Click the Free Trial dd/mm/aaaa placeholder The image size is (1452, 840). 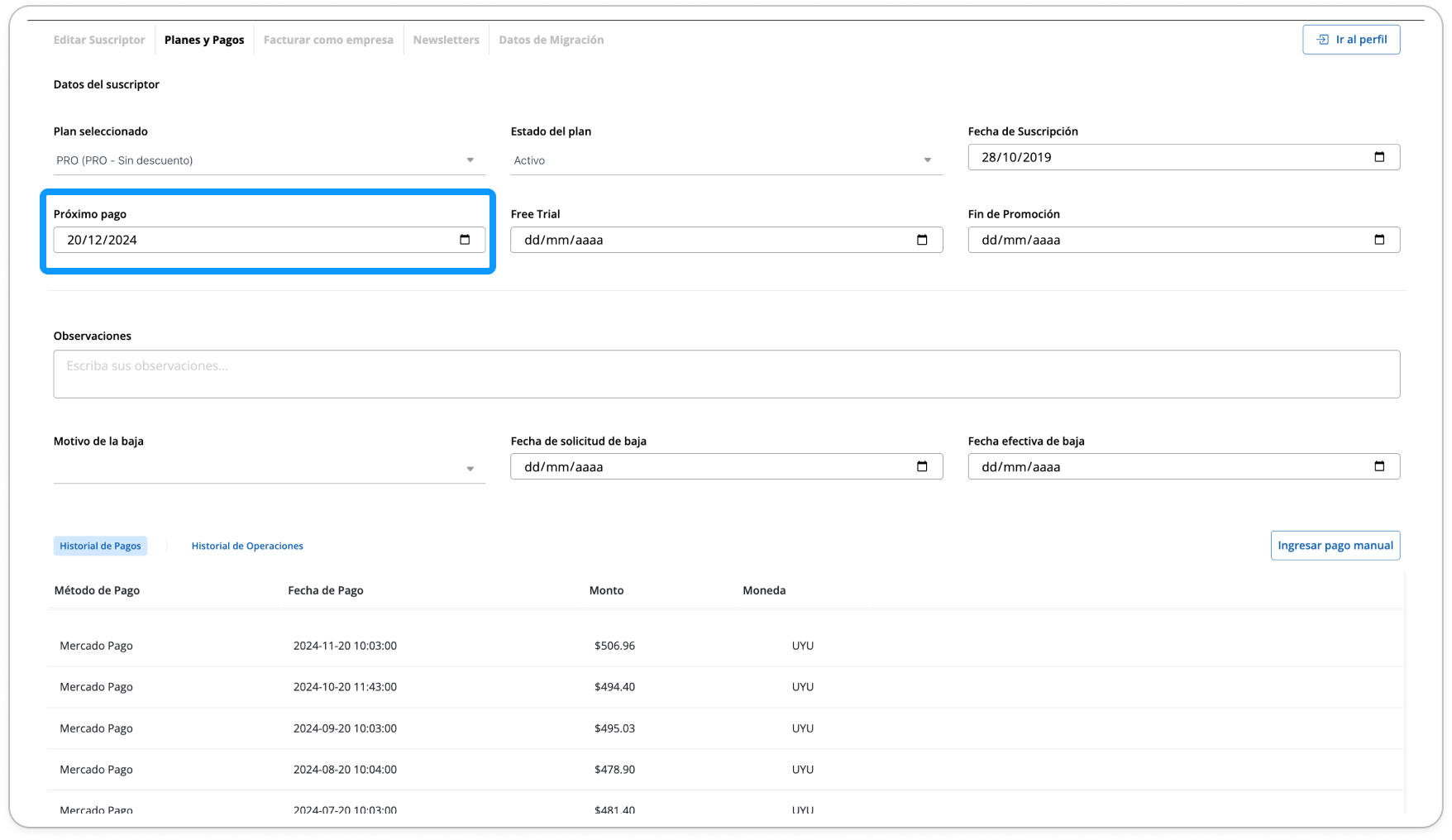click(563, 240)
